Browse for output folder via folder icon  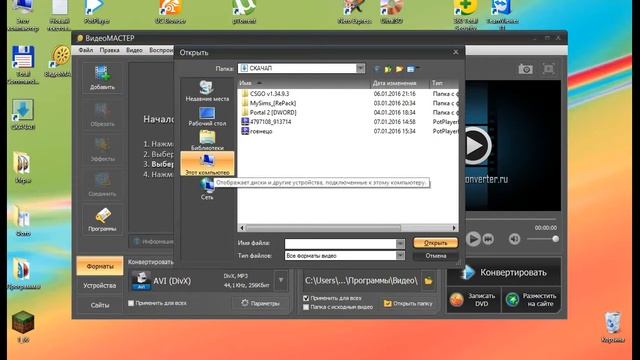(428, 281)
